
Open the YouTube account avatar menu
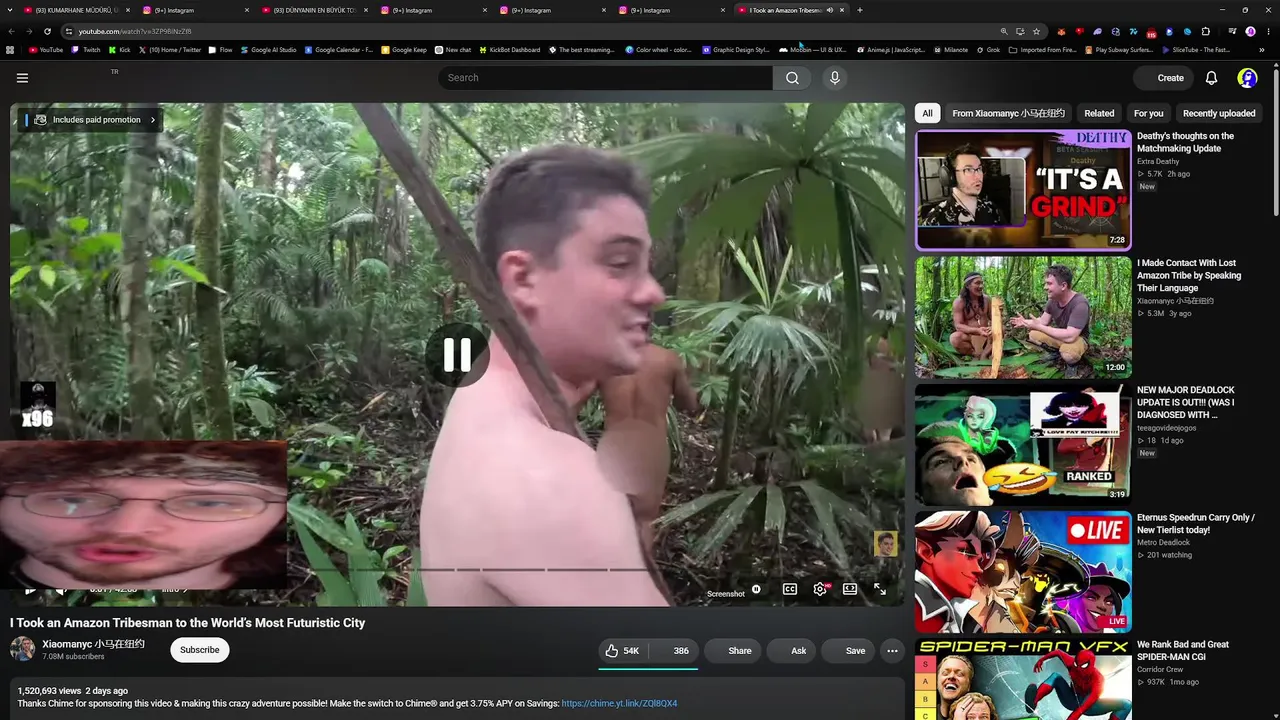tap(1247, 78)
